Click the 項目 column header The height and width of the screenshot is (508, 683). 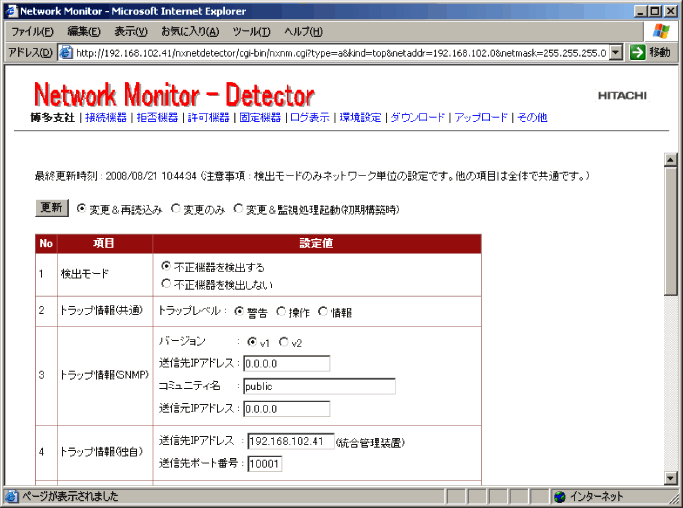coord(103,243)
